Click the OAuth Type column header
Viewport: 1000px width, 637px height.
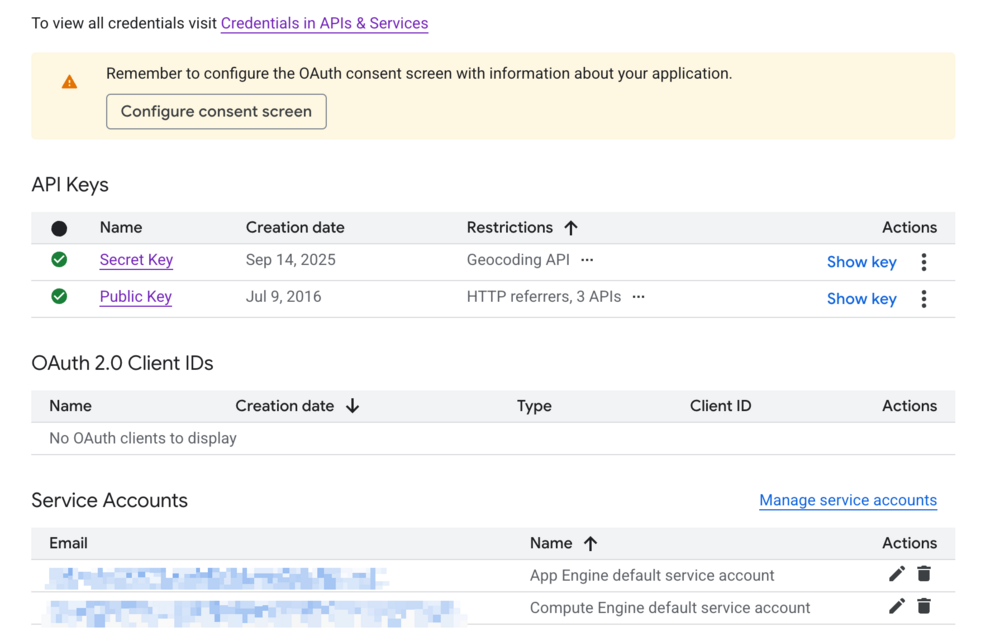pyautogui.click(x=534, y=406)
